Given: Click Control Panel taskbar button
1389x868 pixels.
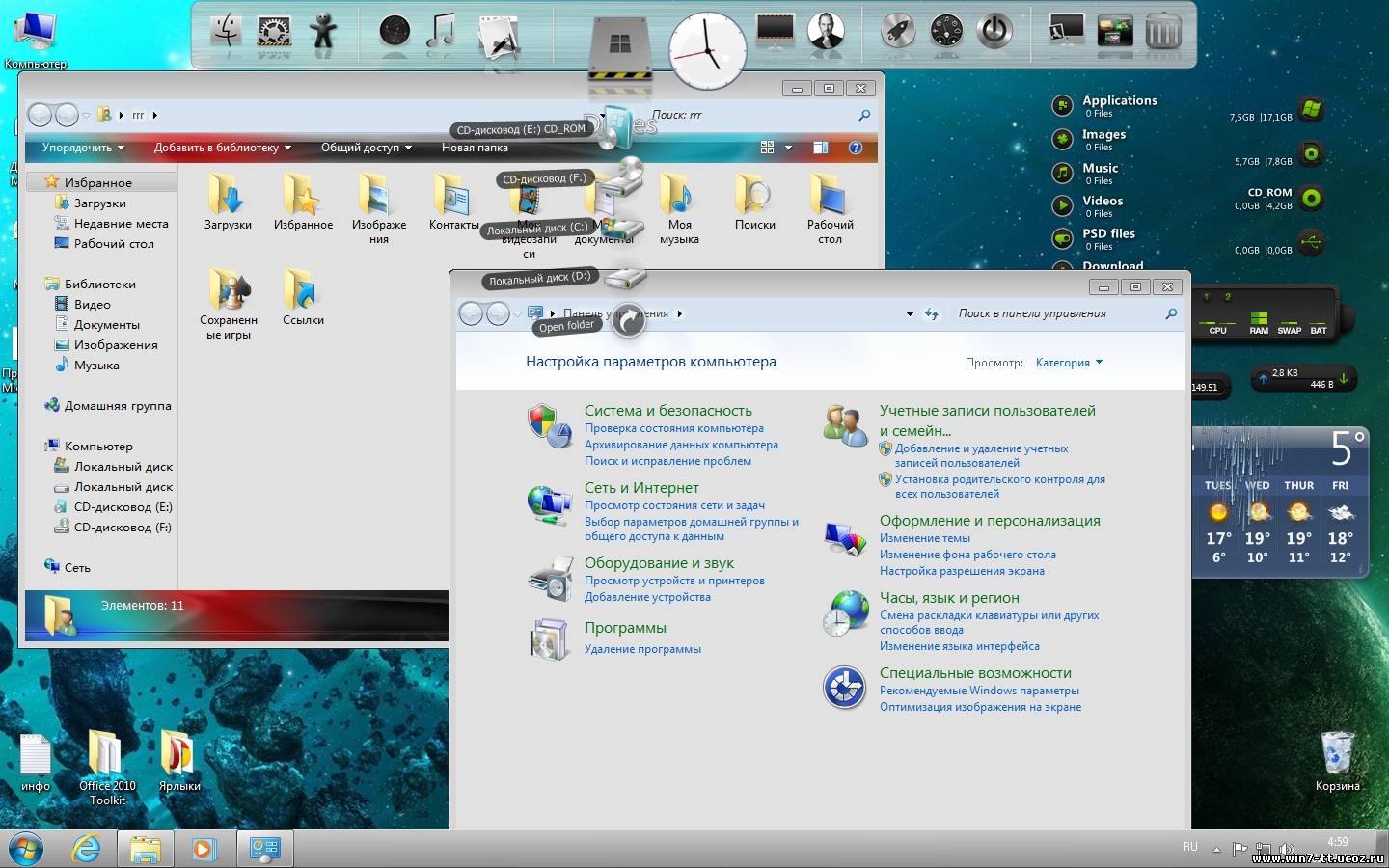Looking at the screenshot, I should (265, 849).
